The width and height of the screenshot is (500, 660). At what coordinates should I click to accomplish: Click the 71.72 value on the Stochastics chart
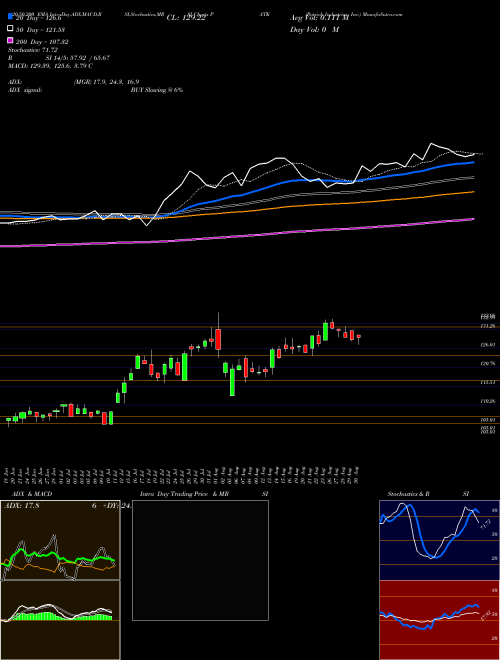click(485, 524)
